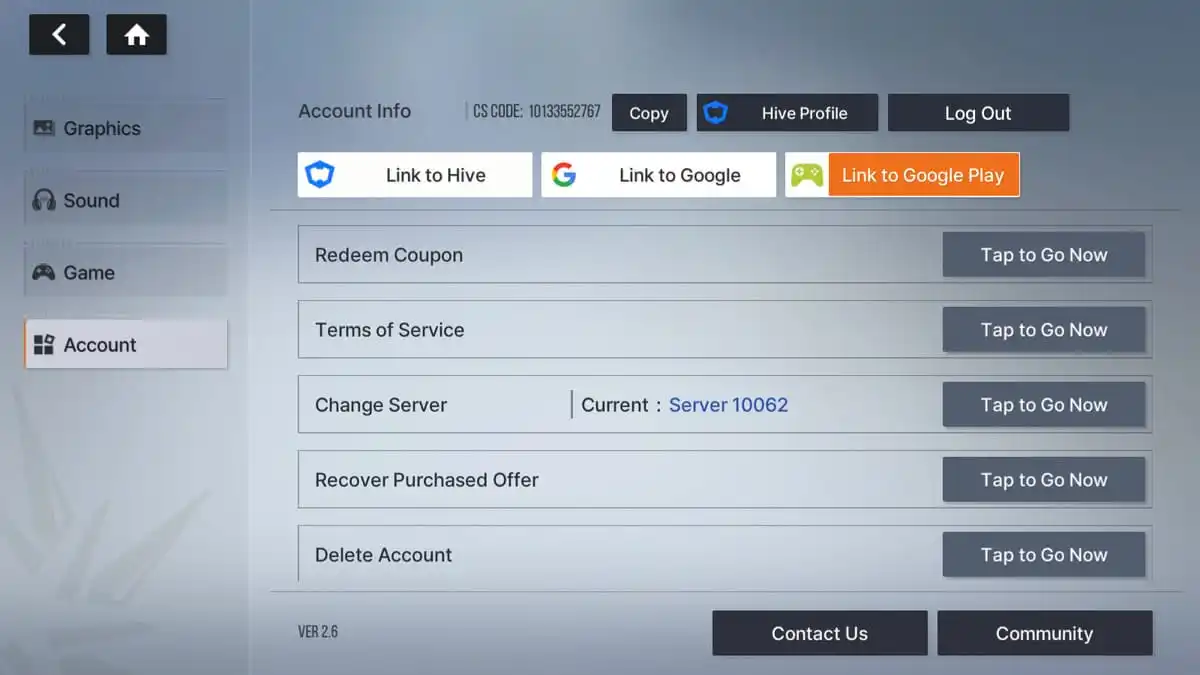This screenshot has height=675, width=1200.
Task: Tap to Go Now for Change Server
Action: coord(1043,405)
